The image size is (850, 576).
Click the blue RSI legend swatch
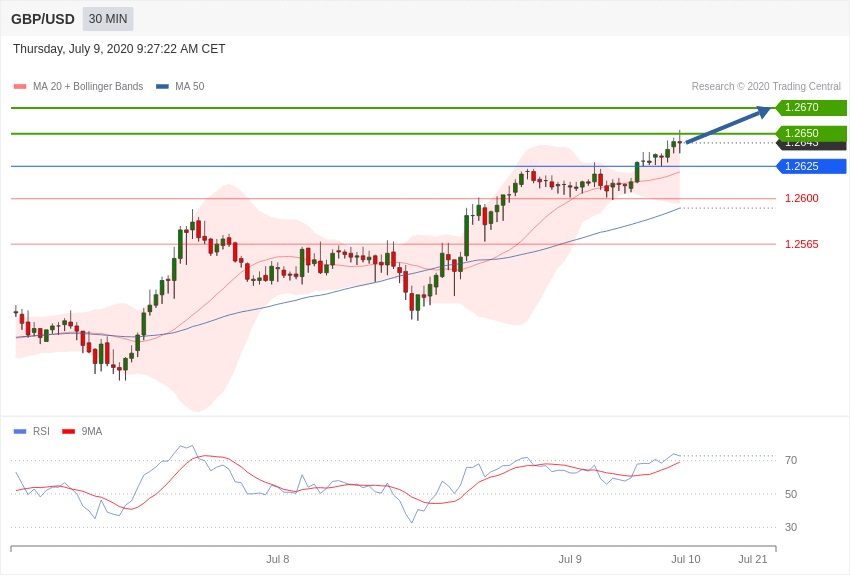20,432
